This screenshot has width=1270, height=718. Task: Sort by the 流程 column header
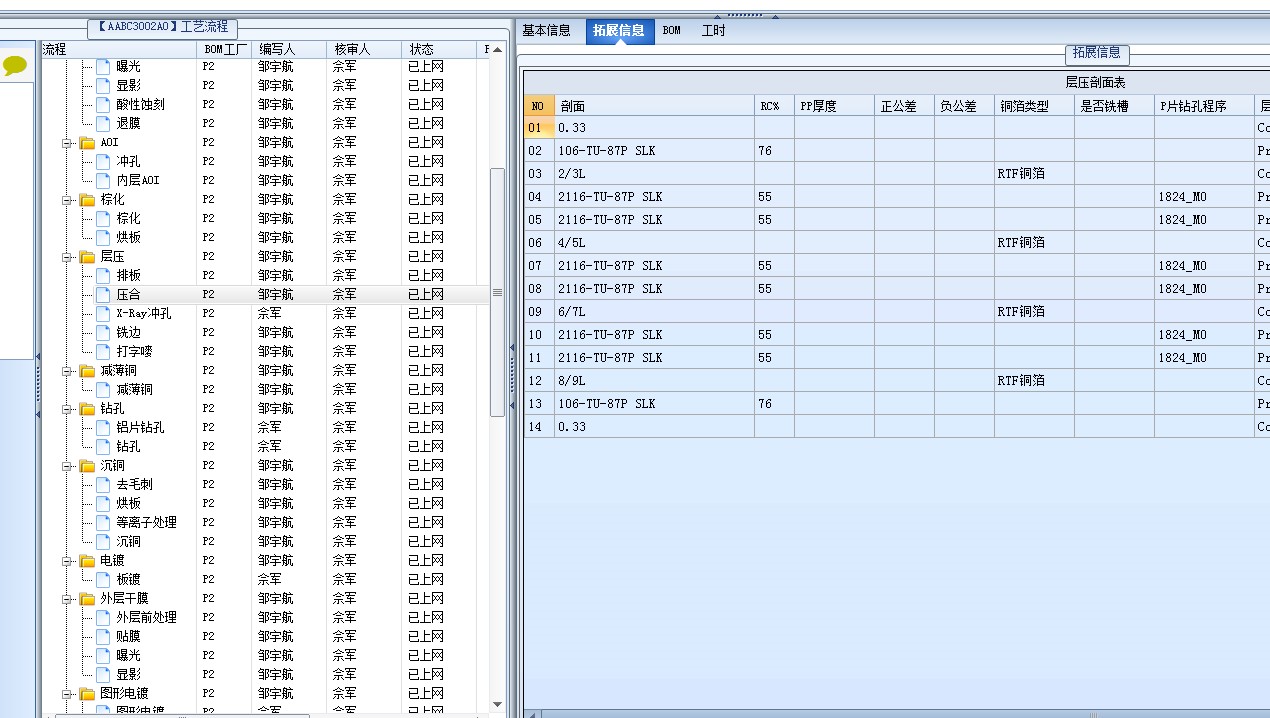coord(119,49)
